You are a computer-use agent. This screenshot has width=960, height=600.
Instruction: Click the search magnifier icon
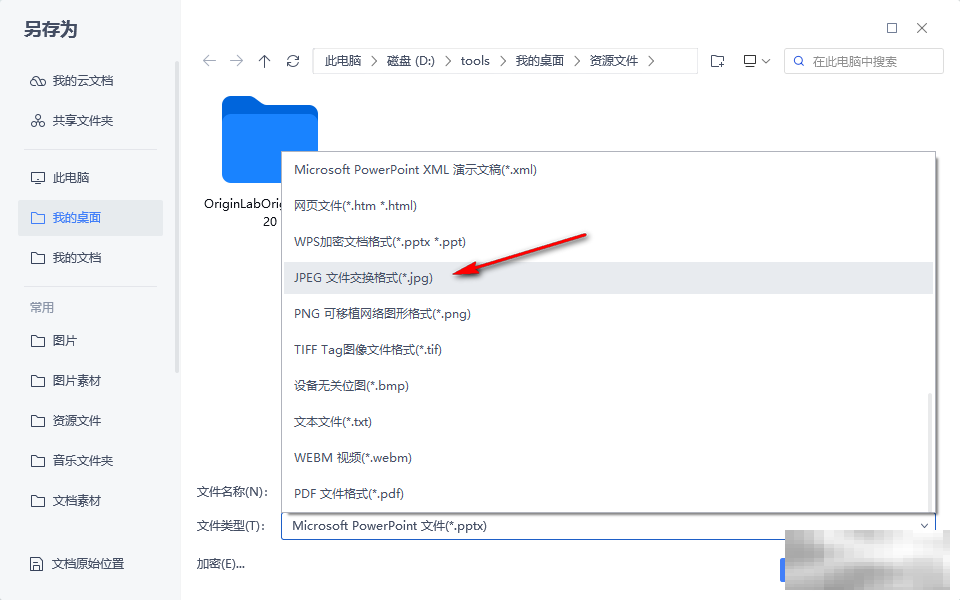(x=799, y=61)
